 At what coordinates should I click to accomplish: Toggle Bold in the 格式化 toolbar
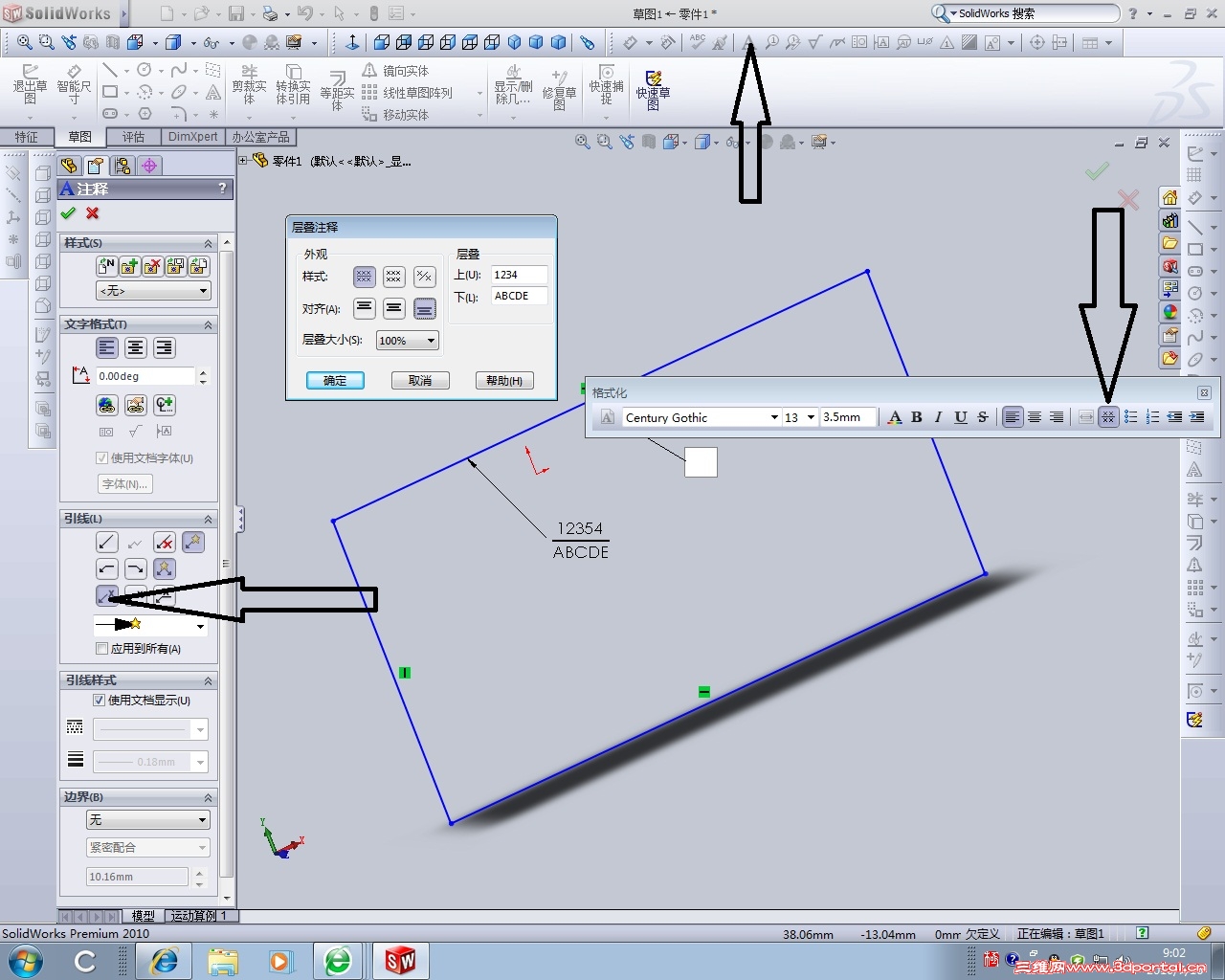click(x=917, y=417)
